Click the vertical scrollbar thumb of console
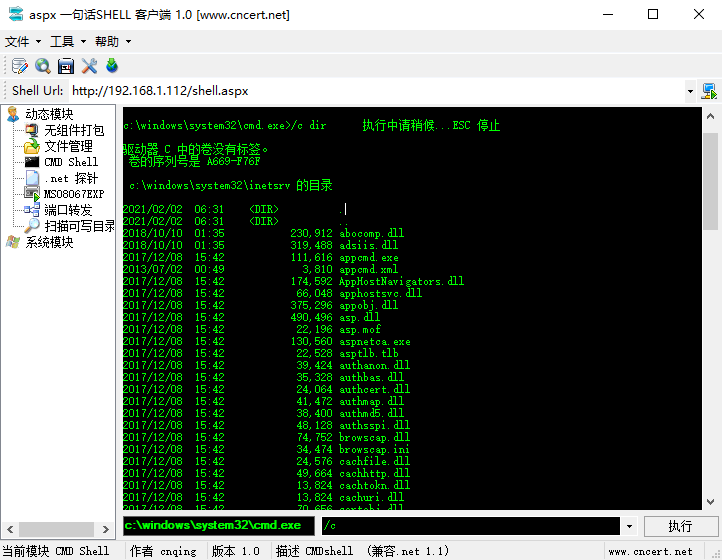The height and width of the screenshot is (560, 722). click(710, 180)
